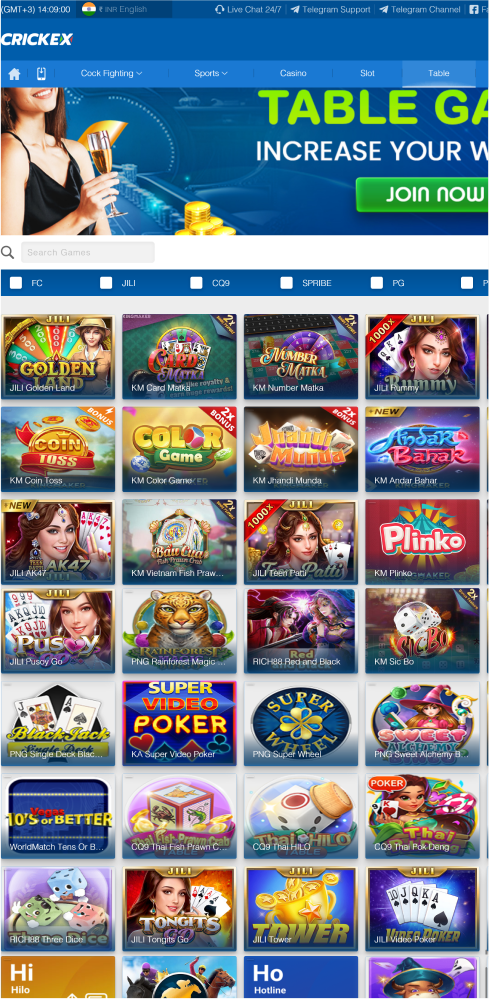Click the Telegram Support paper-plane icon
The width and height of the screenshot is (489, 999).
tap(295, 10)
